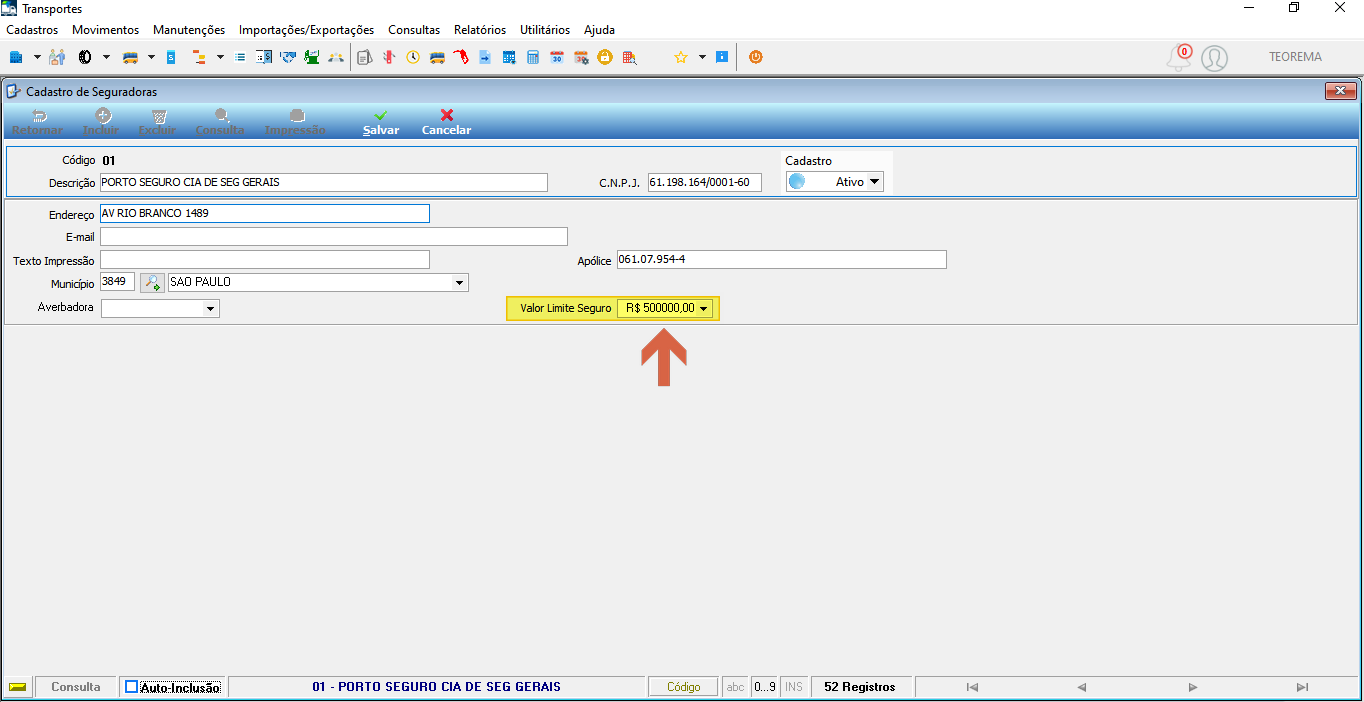Click the blue list lines icon
Viewport: 1364px width, 702px height.
[240, 57]
